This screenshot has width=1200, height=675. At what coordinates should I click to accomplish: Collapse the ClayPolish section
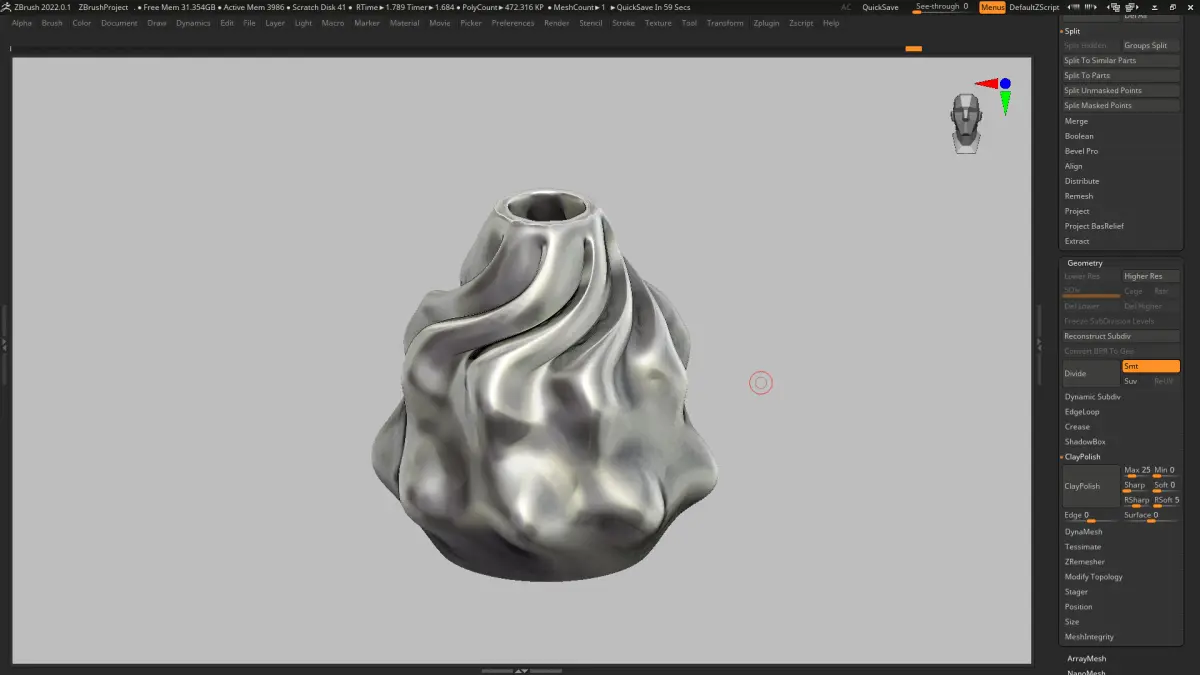tap(1083, 457)
